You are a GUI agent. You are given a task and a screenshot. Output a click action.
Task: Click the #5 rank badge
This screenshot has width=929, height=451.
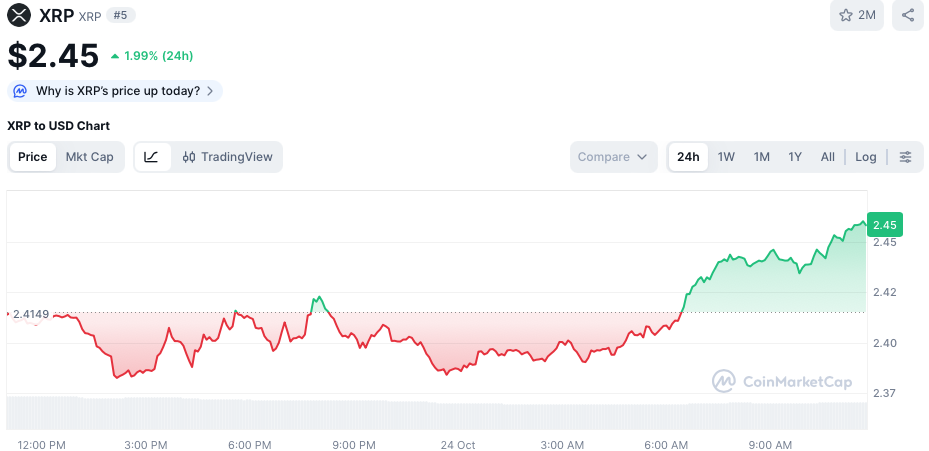click(x=121, y=15)
